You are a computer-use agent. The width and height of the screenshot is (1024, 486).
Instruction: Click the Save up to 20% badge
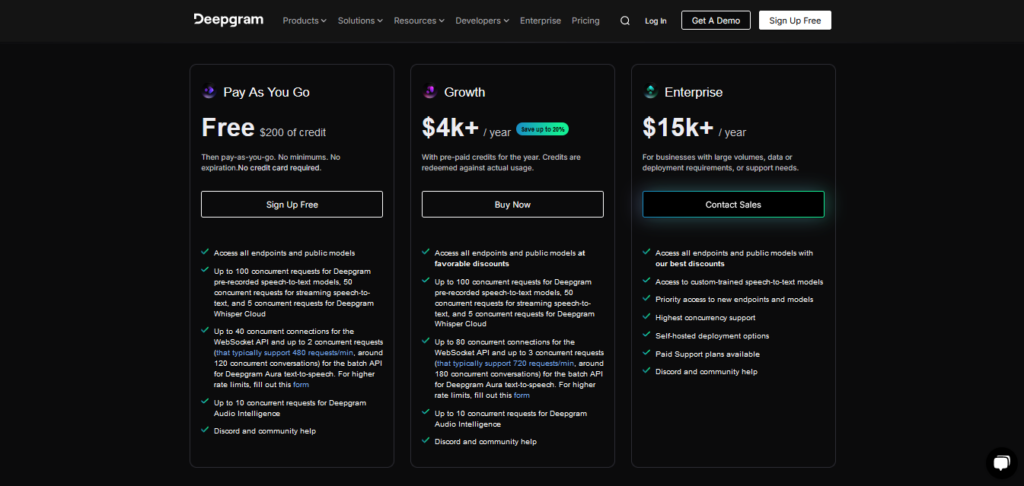[542, 129]
